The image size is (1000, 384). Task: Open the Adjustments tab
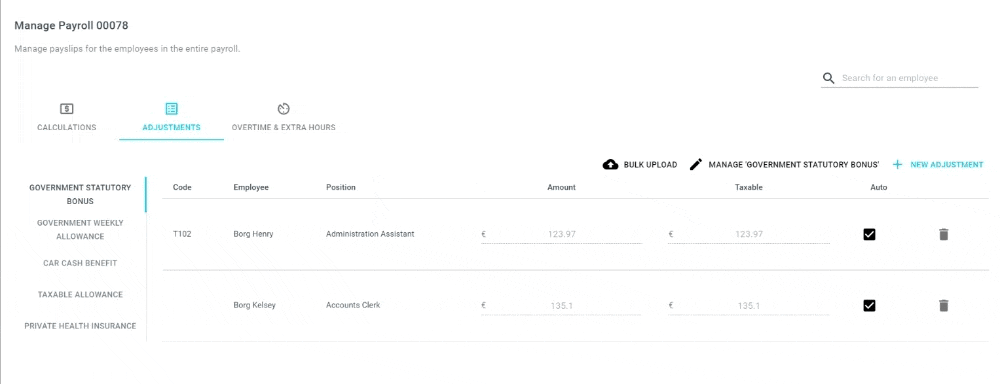tap(171, 116)
